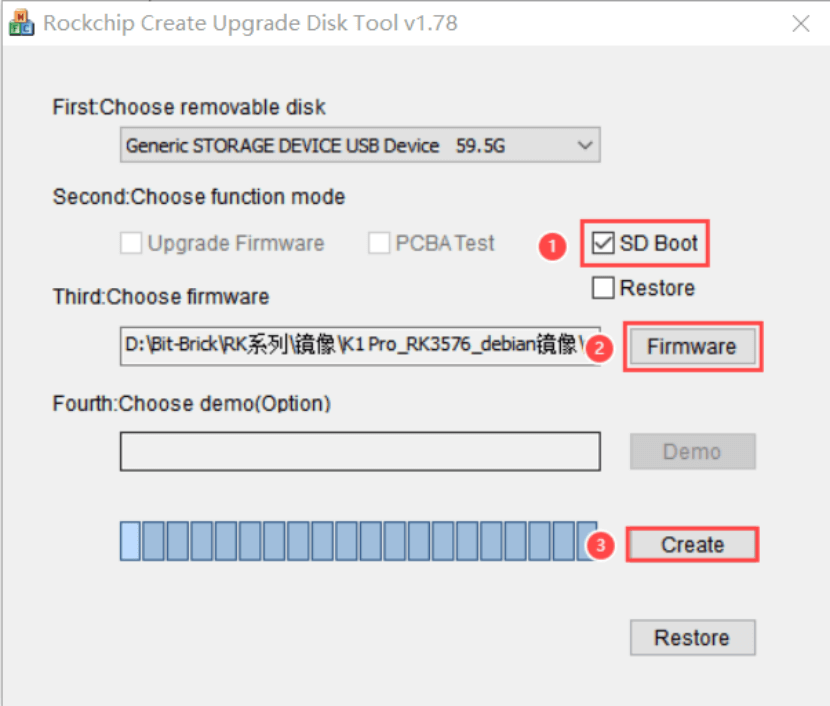Enable the Upgrade Firmware checkbox
The width and height of the screenshot is (830, 706).
pos(130,243)
